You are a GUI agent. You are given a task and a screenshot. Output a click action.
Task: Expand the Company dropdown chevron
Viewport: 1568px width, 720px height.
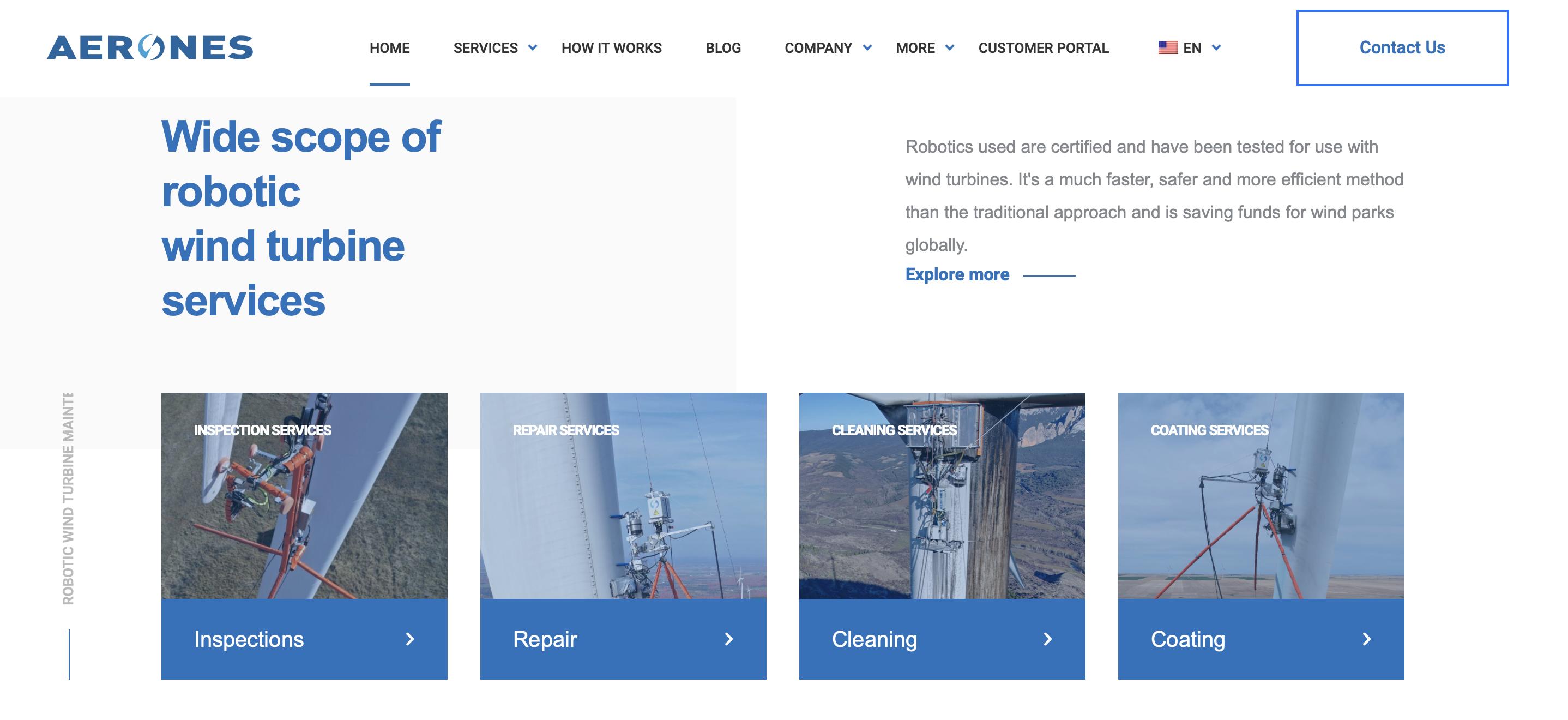point(867,47)
